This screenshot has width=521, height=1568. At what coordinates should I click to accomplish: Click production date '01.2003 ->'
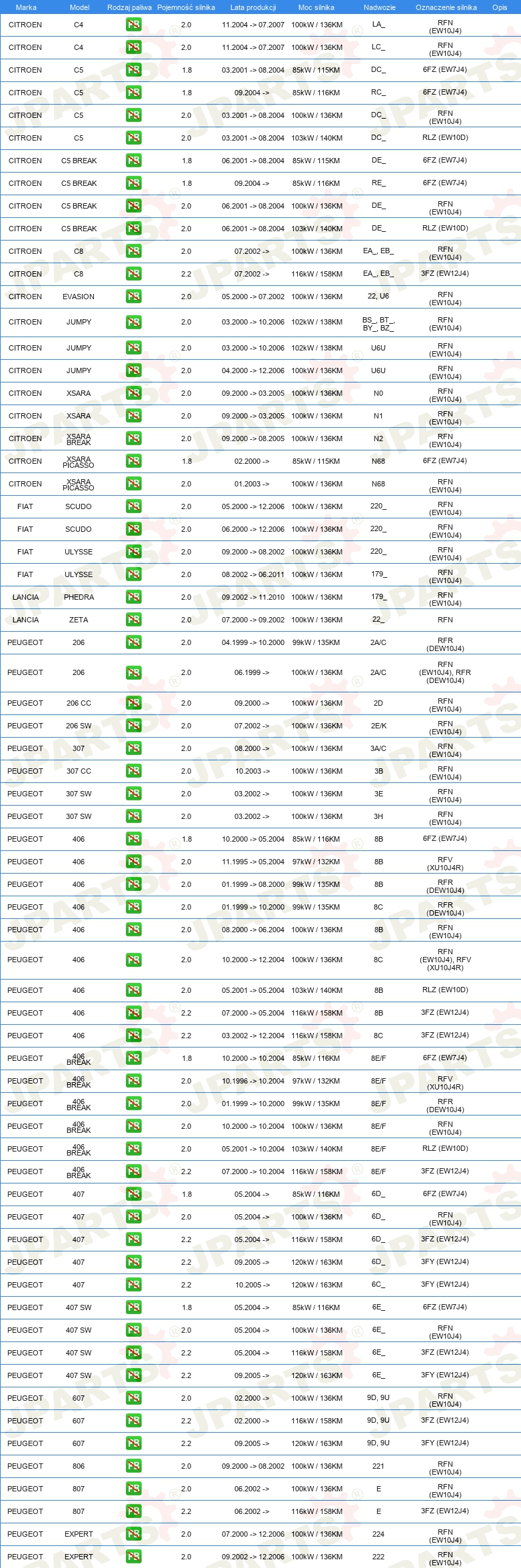pyautogui.click(x=252, y=484)
